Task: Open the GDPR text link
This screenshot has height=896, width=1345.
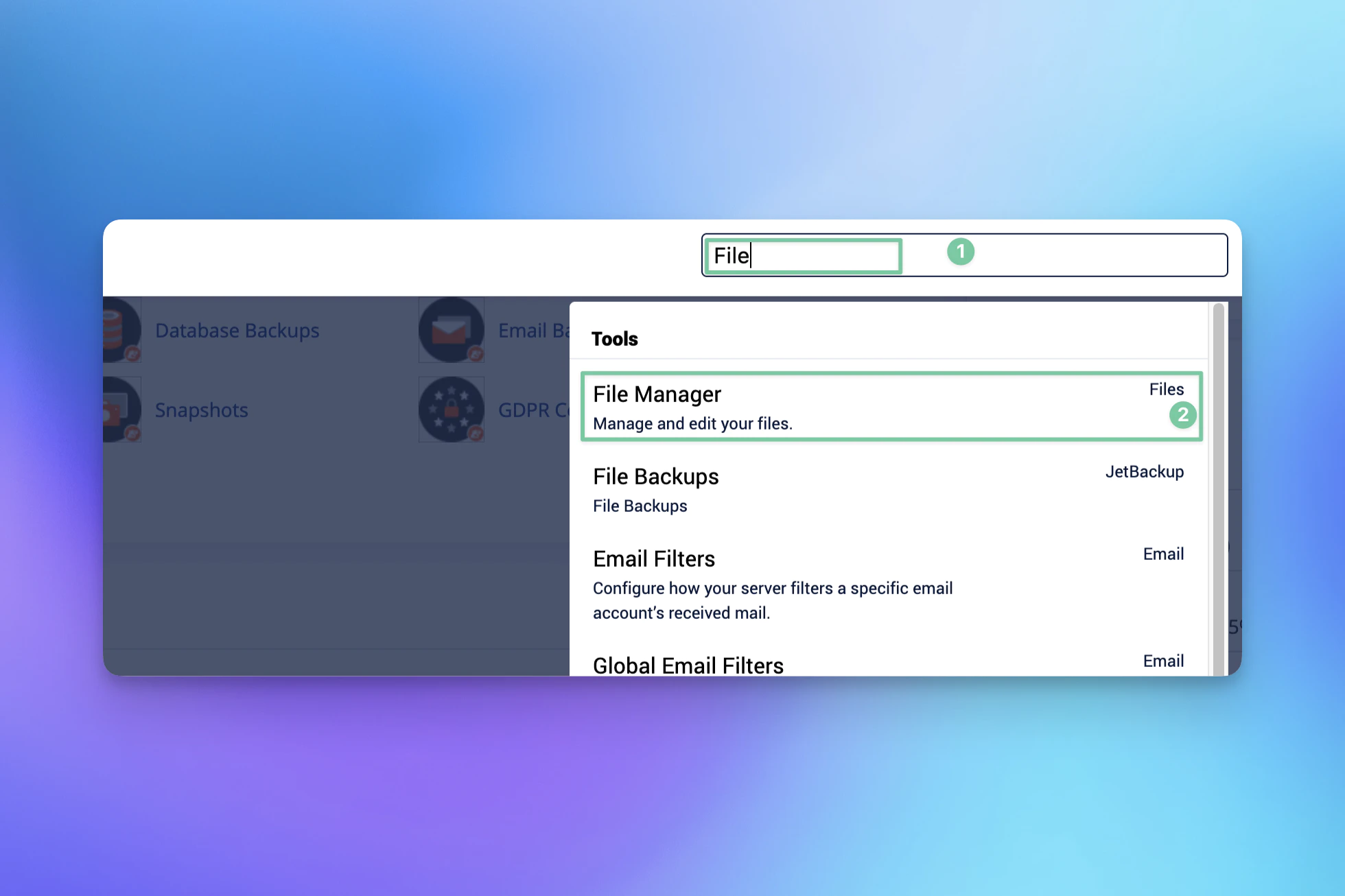Action: click(533, 410)
